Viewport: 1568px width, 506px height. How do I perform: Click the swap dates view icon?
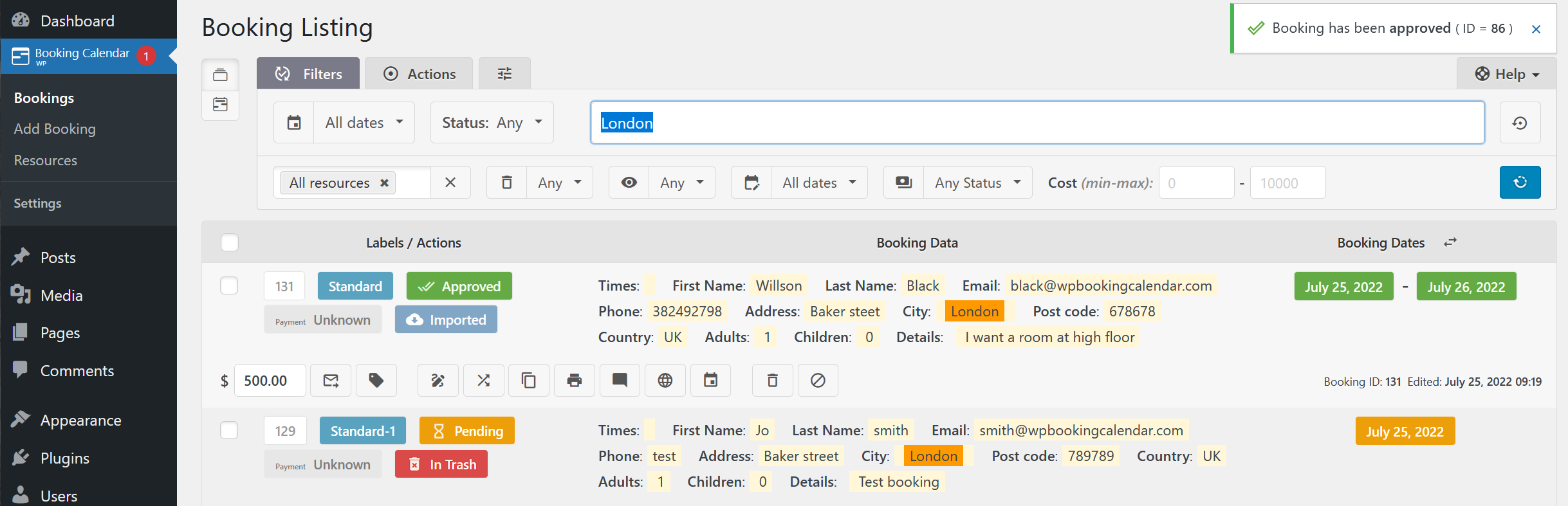coord(1450,242)
